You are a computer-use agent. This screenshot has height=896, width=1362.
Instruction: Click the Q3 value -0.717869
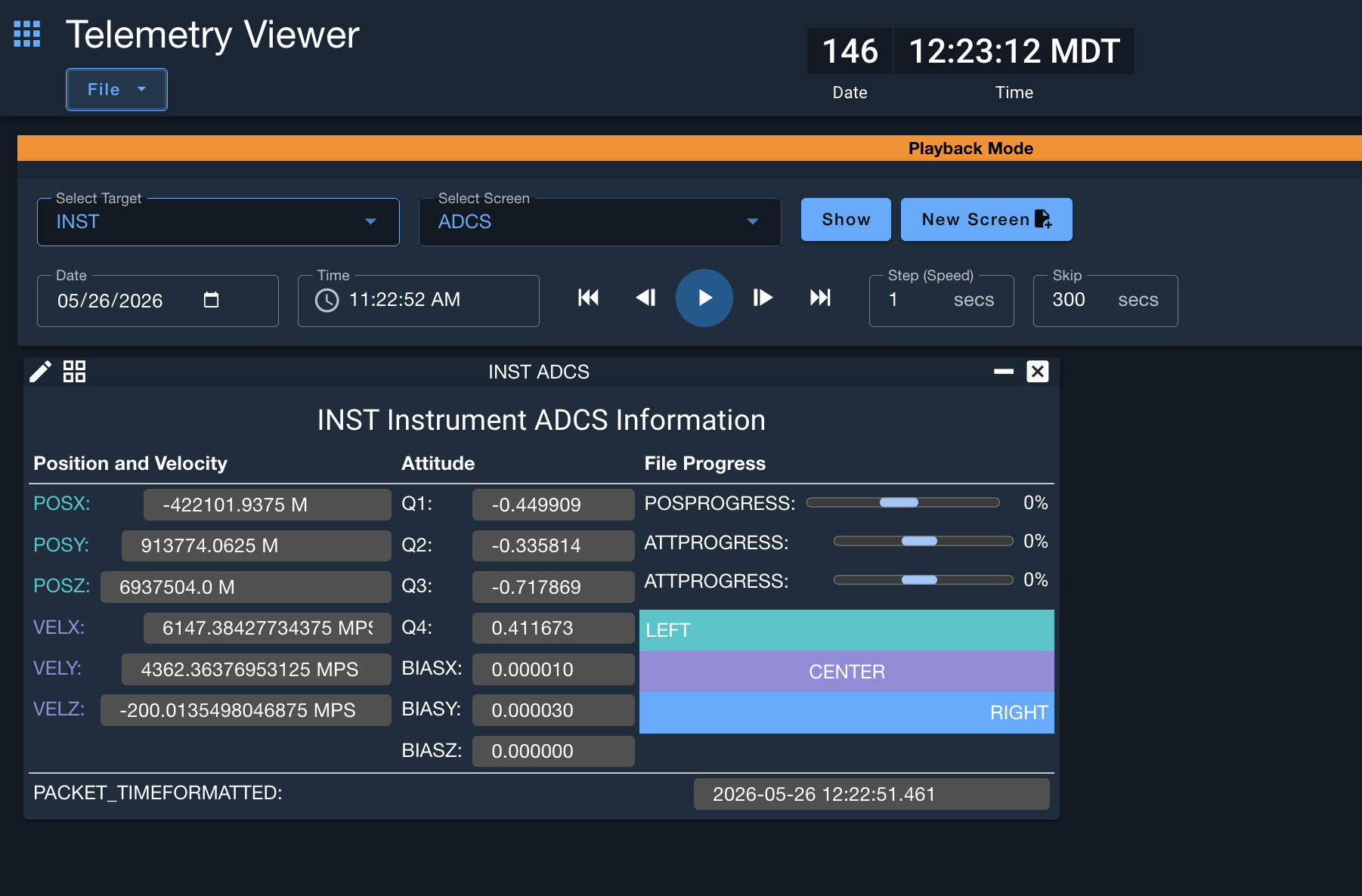pos(553,587)
